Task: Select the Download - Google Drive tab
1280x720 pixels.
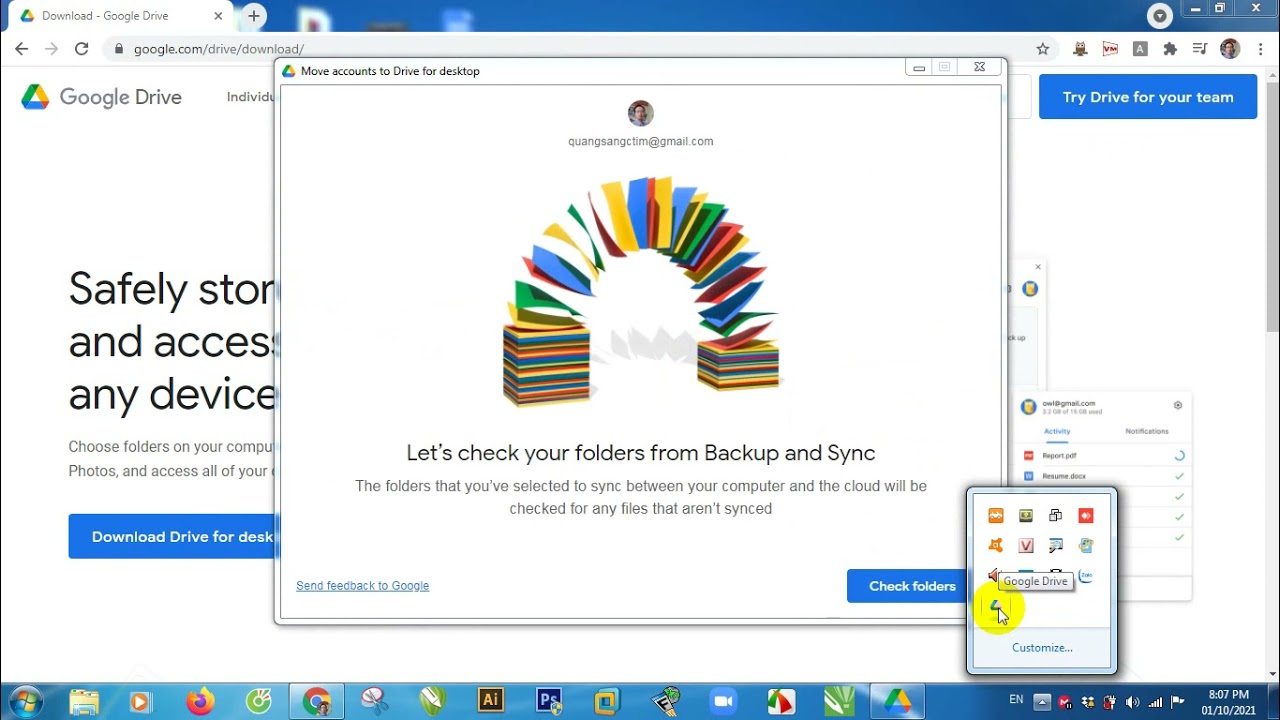Action: click(120, 16)
